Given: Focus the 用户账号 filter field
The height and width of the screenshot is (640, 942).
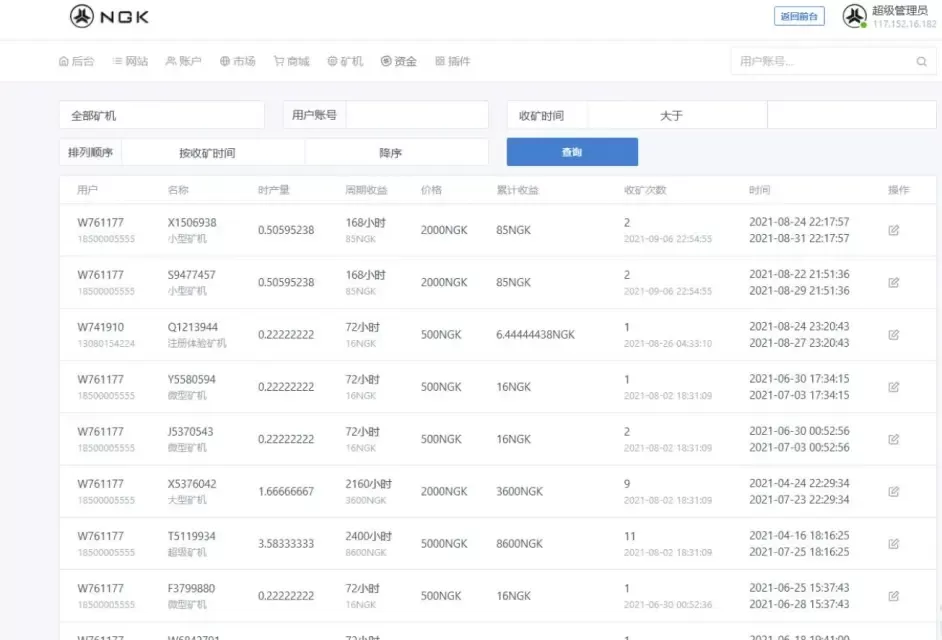Looking at the screenshot, I should [x=417, y=115].
